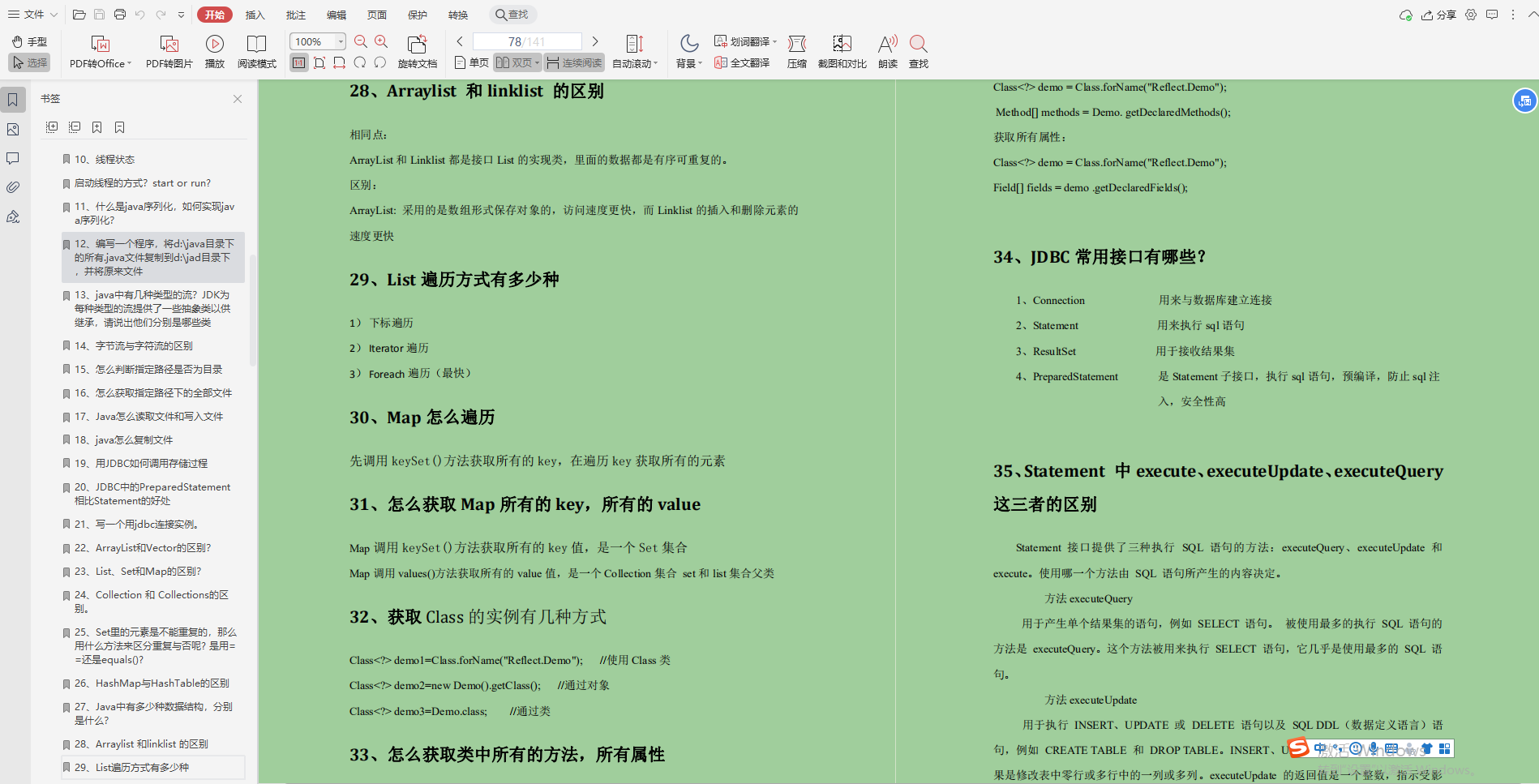Switch to single page (单页) layout
The width and height of the screenshot is (1539, 784).
[x=472, y=62]
